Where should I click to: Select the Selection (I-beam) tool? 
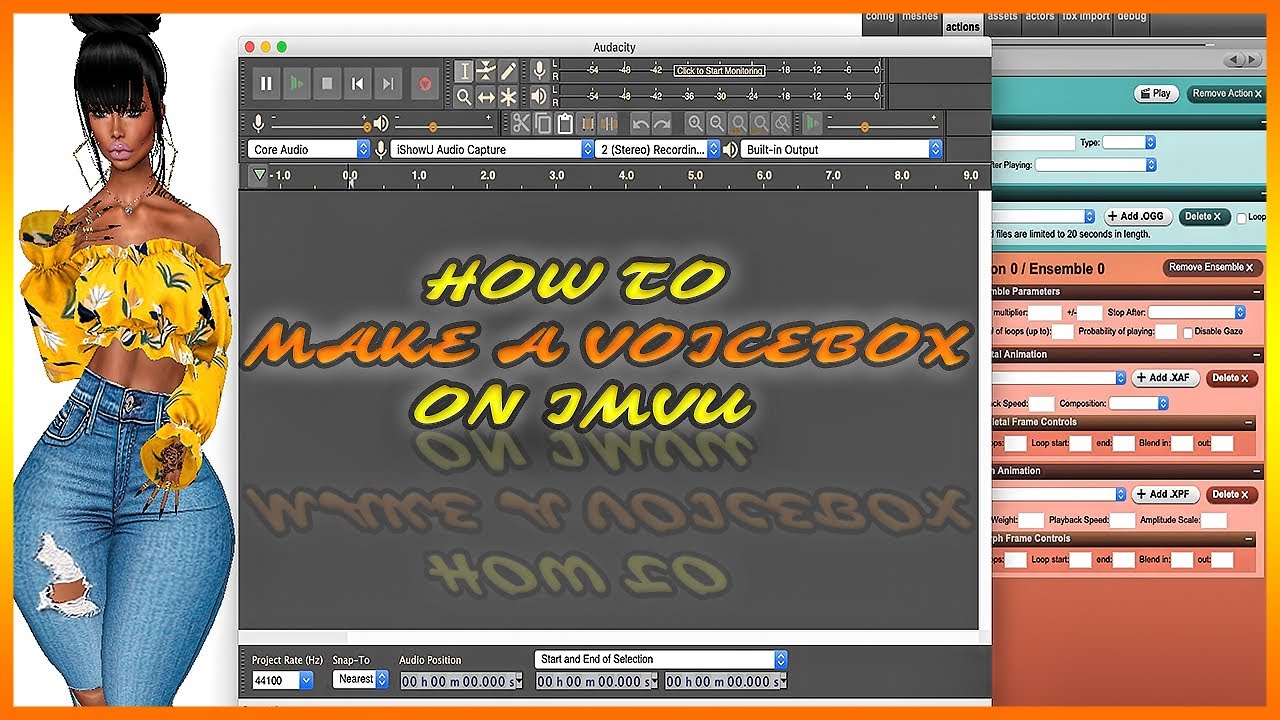pos(464,71)
